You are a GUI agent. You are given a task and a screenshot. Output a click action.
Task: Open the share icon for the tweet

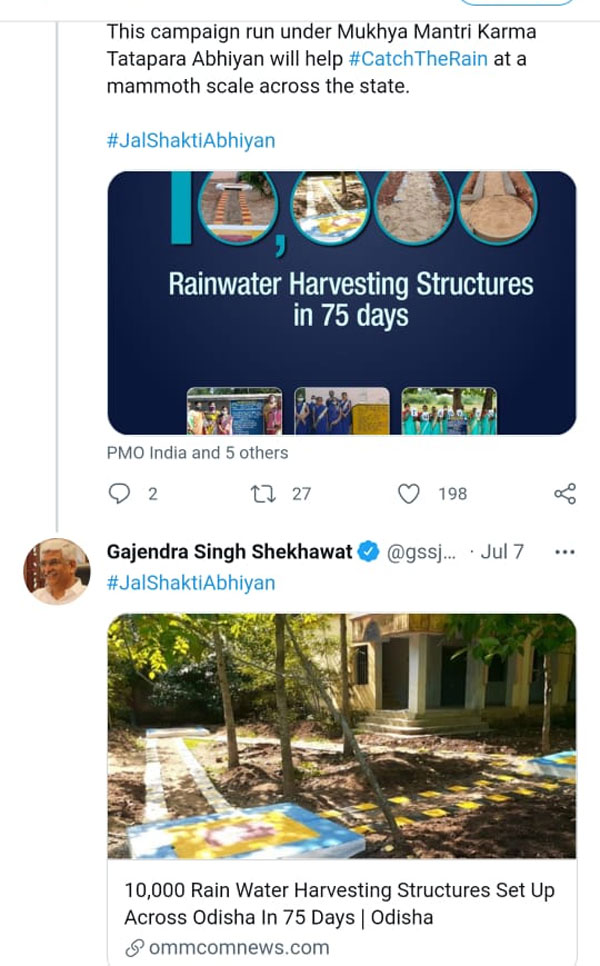(x=564, y=493)
